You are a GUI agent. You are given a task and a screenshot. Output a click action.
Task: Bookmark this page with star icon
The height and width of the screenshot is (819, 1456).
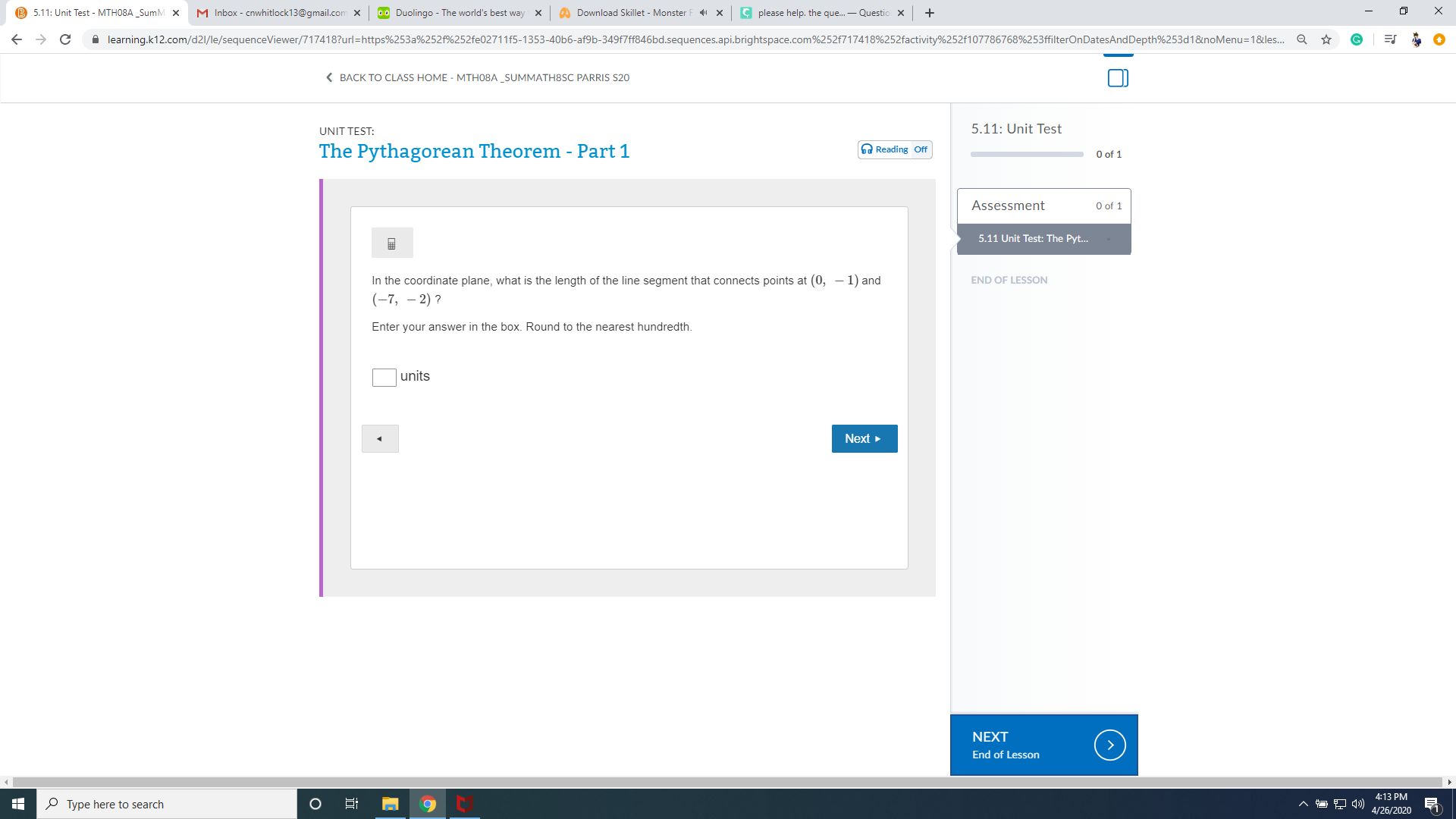coord(1326,39)
